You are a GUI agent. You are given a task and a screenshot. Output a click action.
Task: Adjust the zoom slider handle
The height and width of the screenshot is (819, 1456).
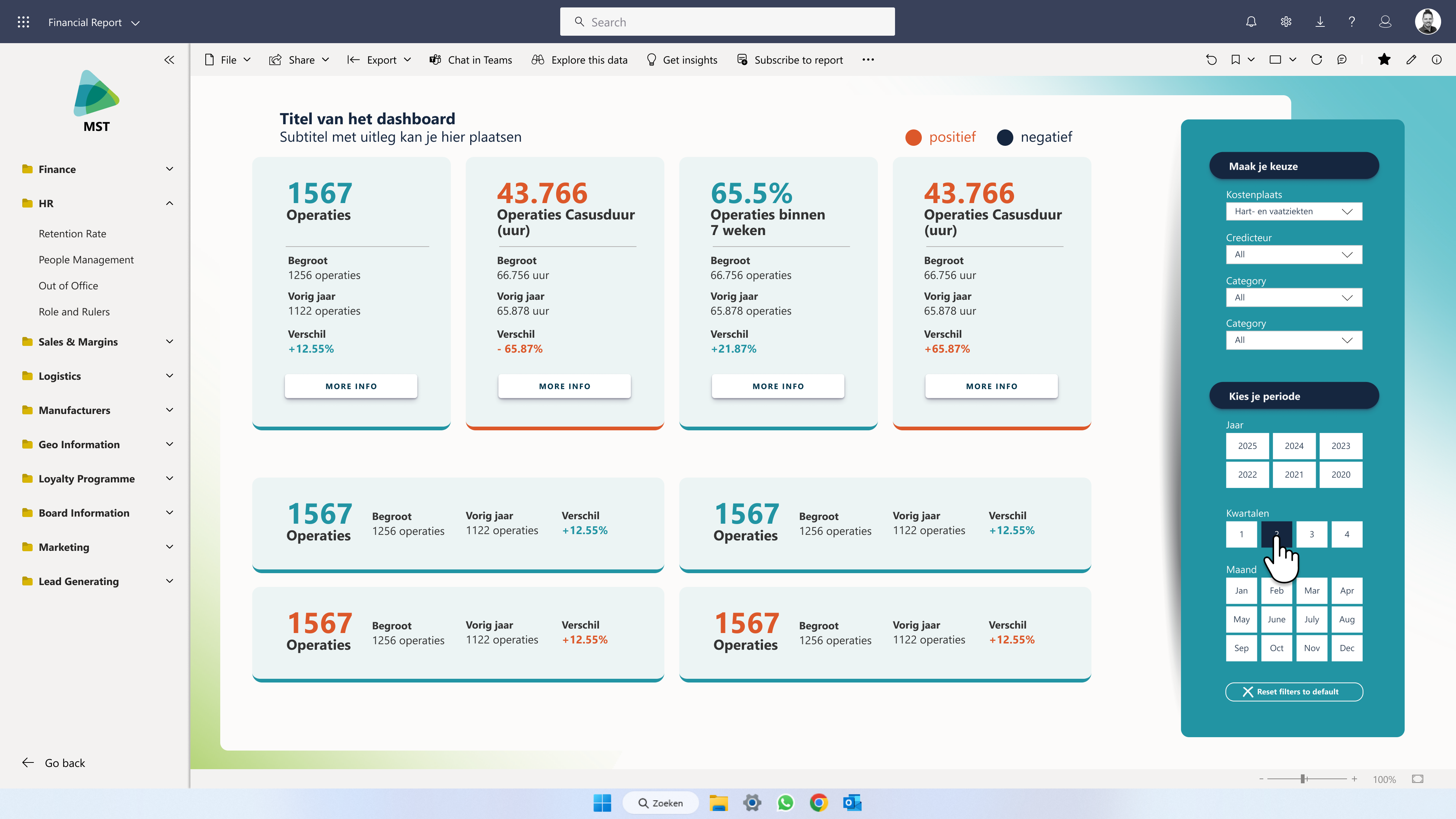click(x=1302, y=779)
